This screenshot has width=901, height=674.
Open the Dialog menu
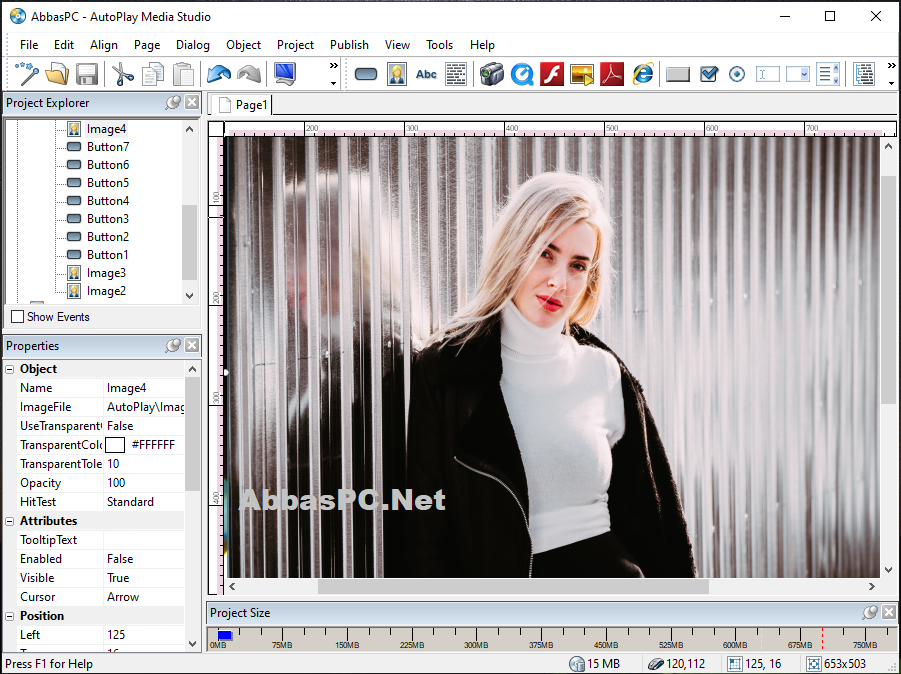click(x=192, y=45)
